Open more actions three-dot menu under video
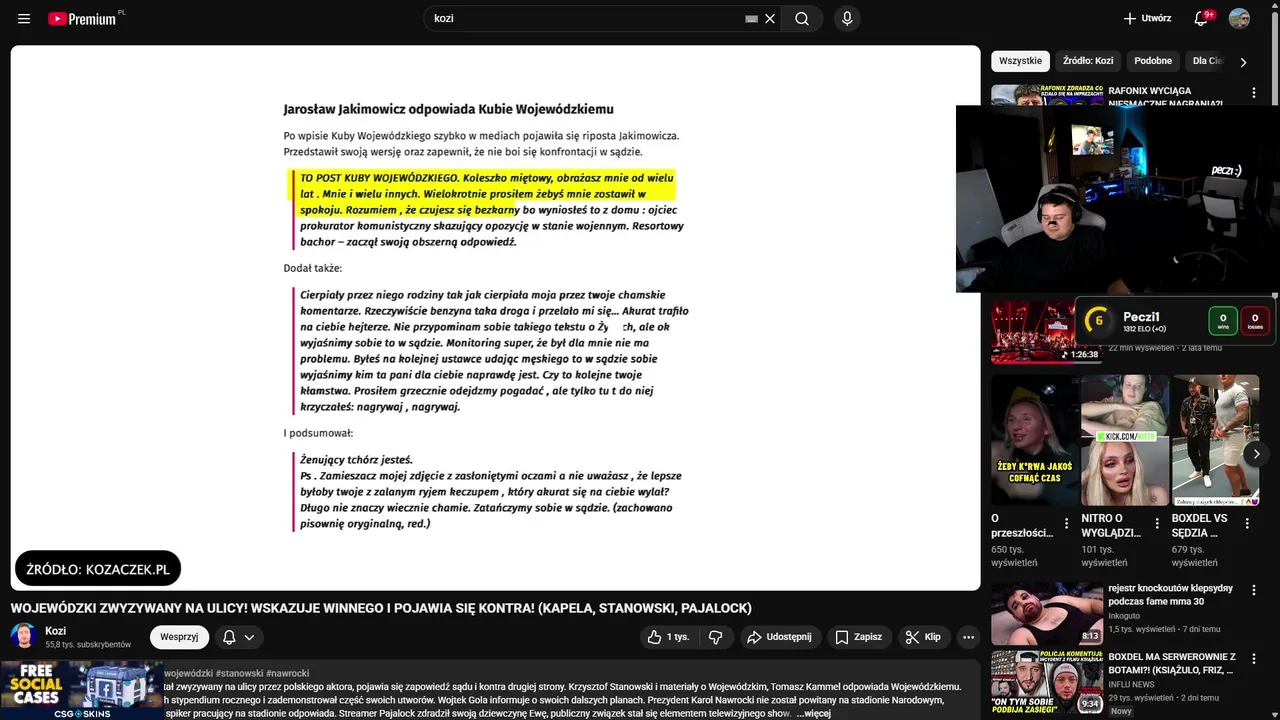The height and width of the screenshot is (720, 1280). tap(968, 637)
